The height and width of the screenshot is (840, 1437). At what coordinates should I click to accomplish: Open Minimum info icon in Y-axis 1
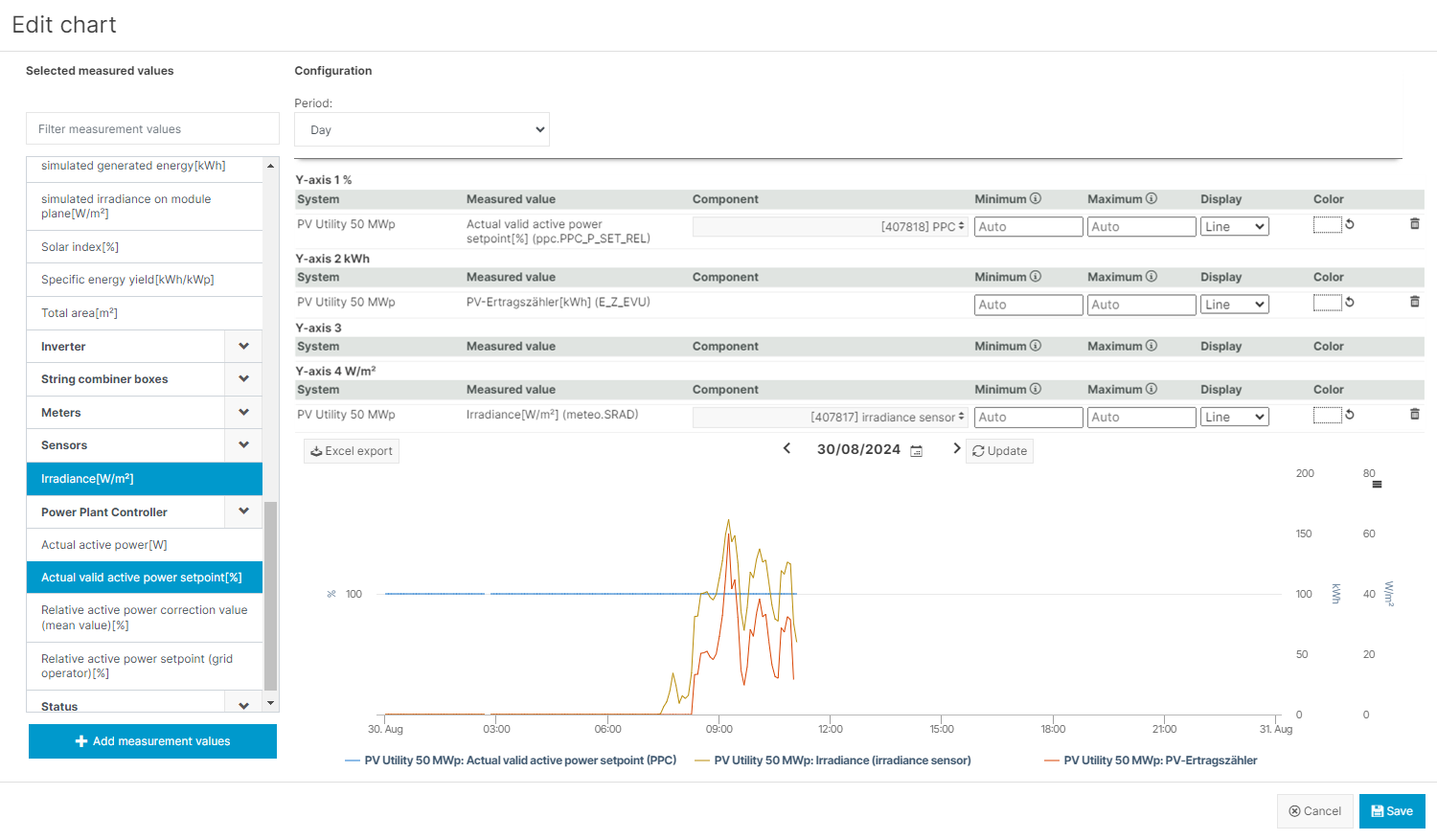click(x=1036, y=199)
